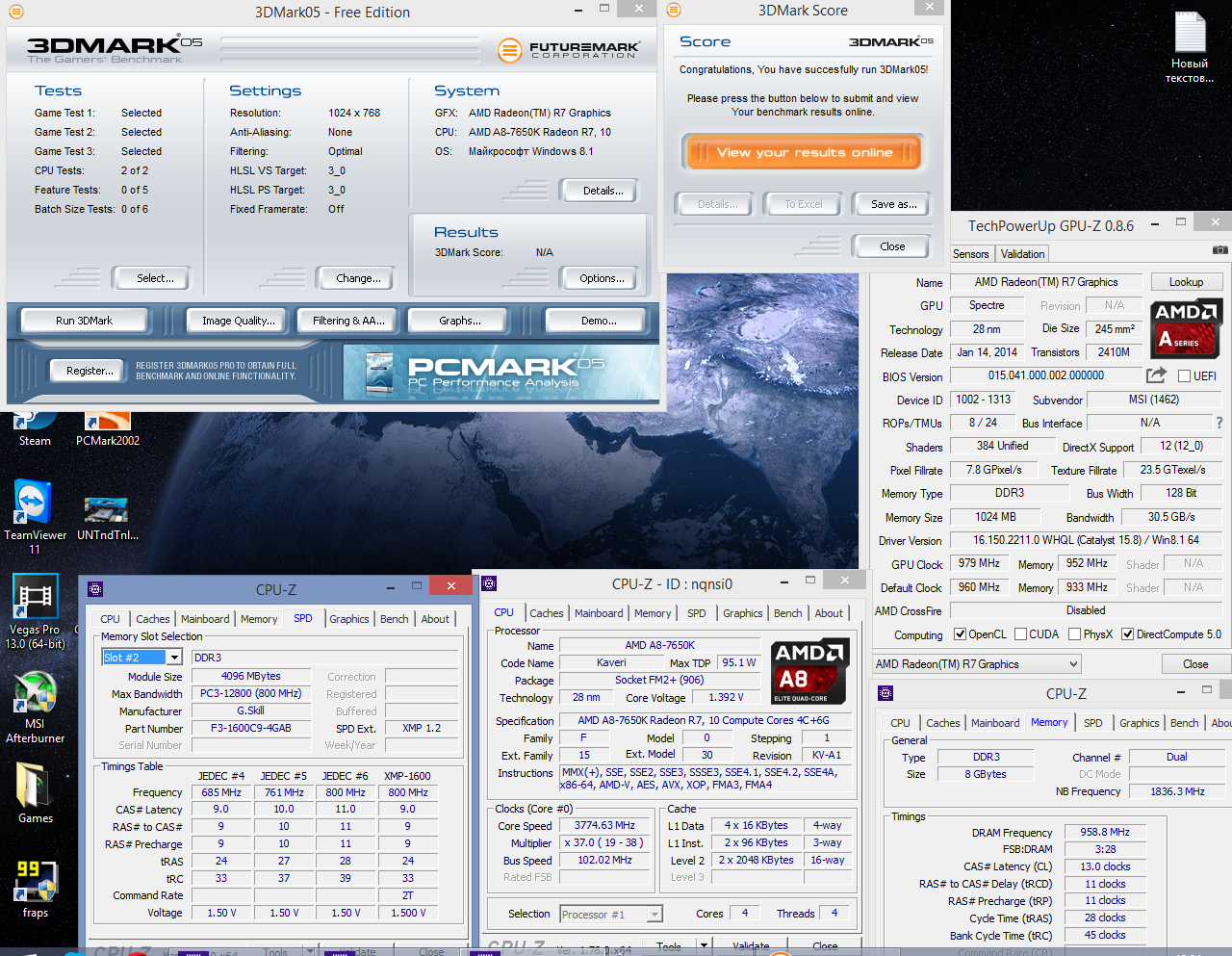Click the PCMark05 banner in 3DMark05
Screen dimensions: 1232x956
coord(501,373)
